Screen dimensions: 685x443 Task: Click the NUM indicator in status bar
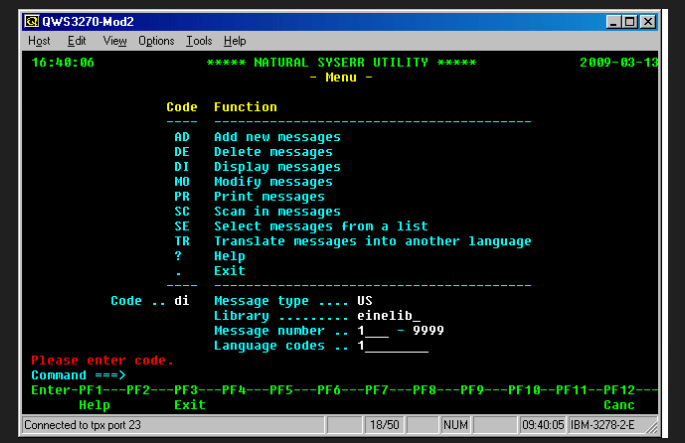tap(455, 426)
